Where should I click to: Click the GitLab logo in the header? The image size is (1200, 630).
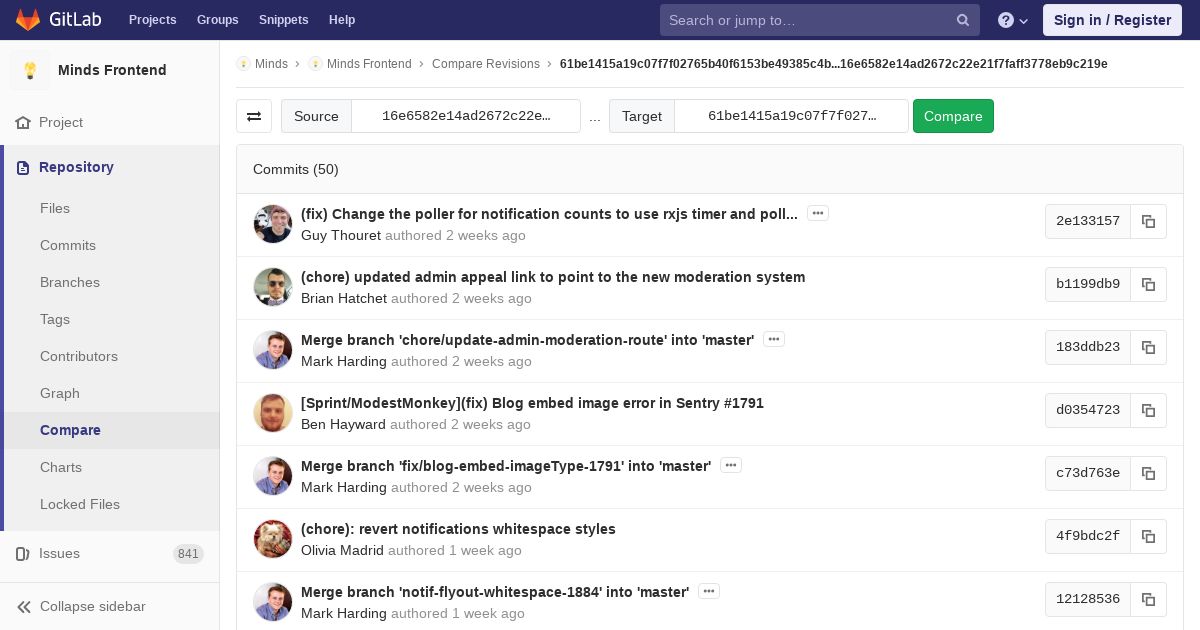58,20
